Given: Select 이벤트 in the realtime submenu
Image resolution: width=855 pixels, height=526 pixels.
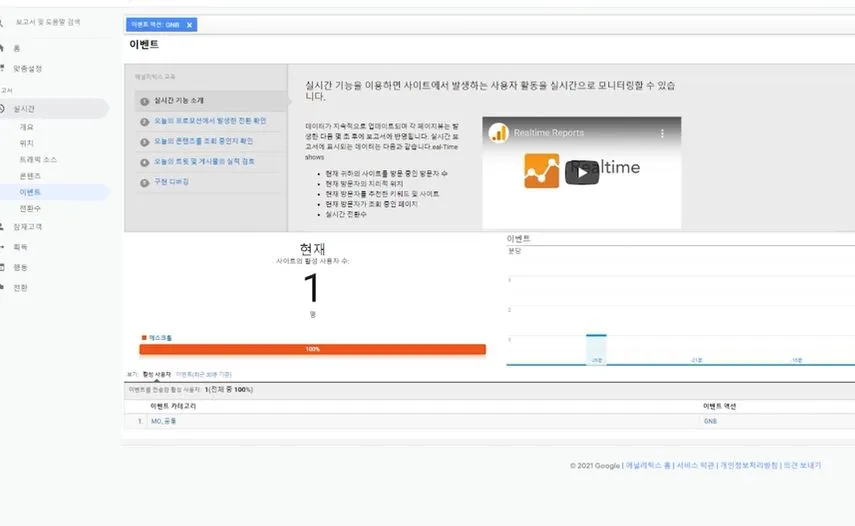Looking at the screenshot, I should pos(30,192).
